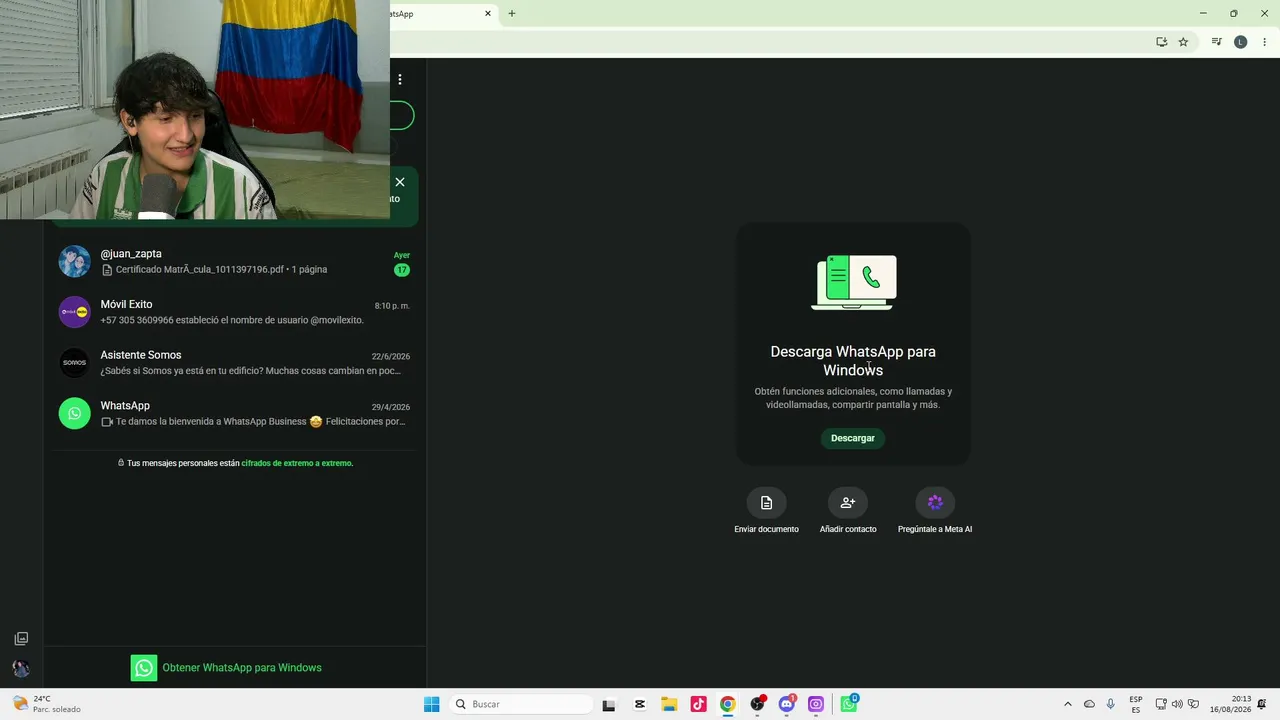Open a new Chrome tab

512,14
